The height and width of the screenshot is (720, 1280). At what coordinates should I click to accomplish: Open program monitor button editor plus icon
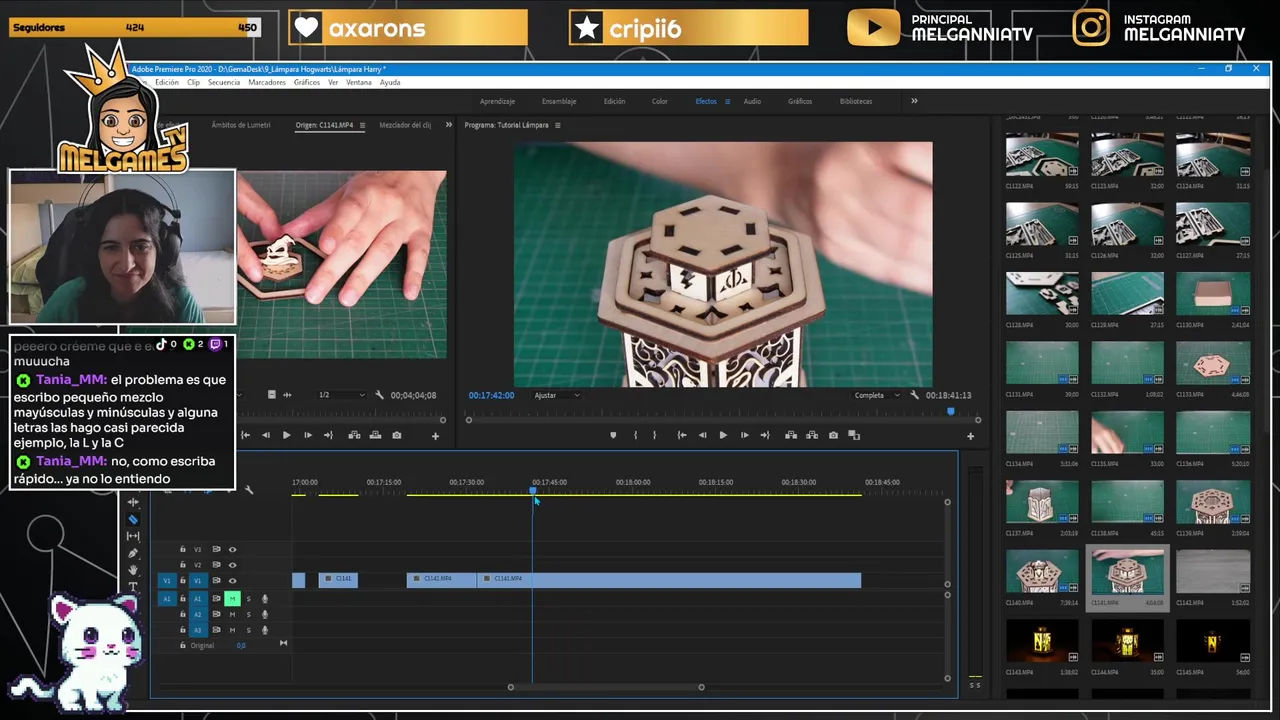(970, 436)
